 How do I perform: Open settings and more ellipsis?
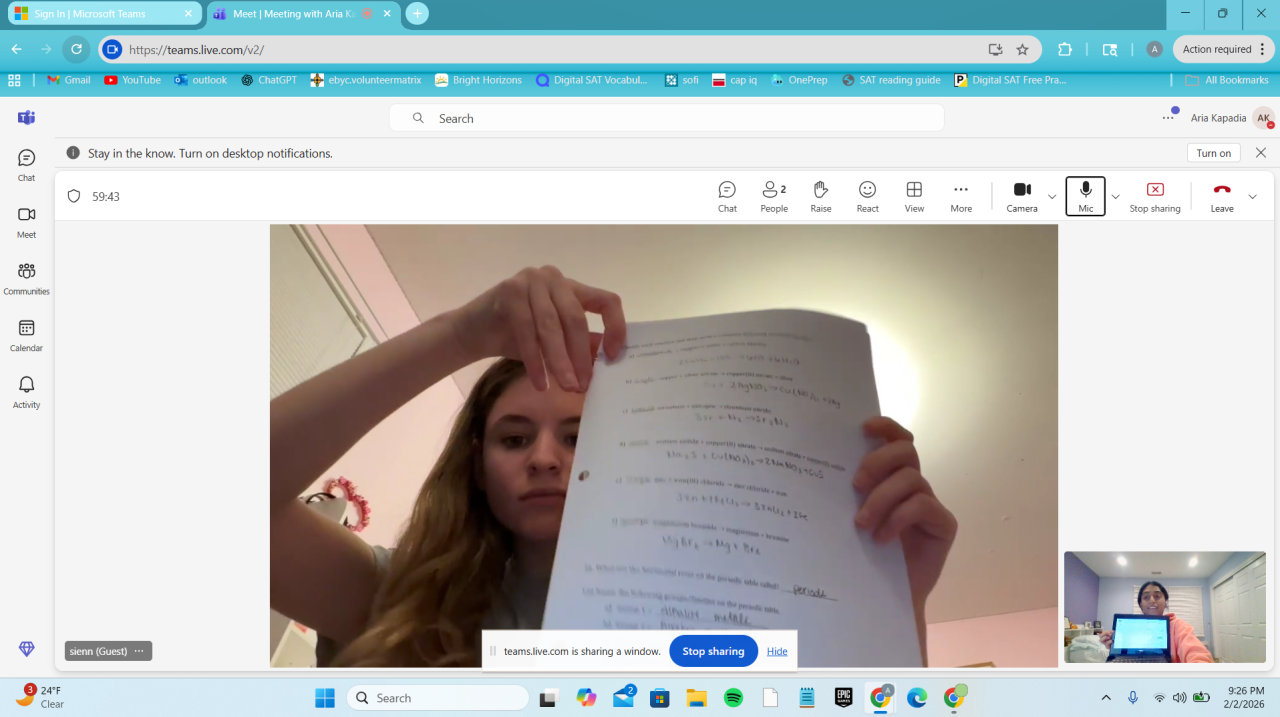1168,118
